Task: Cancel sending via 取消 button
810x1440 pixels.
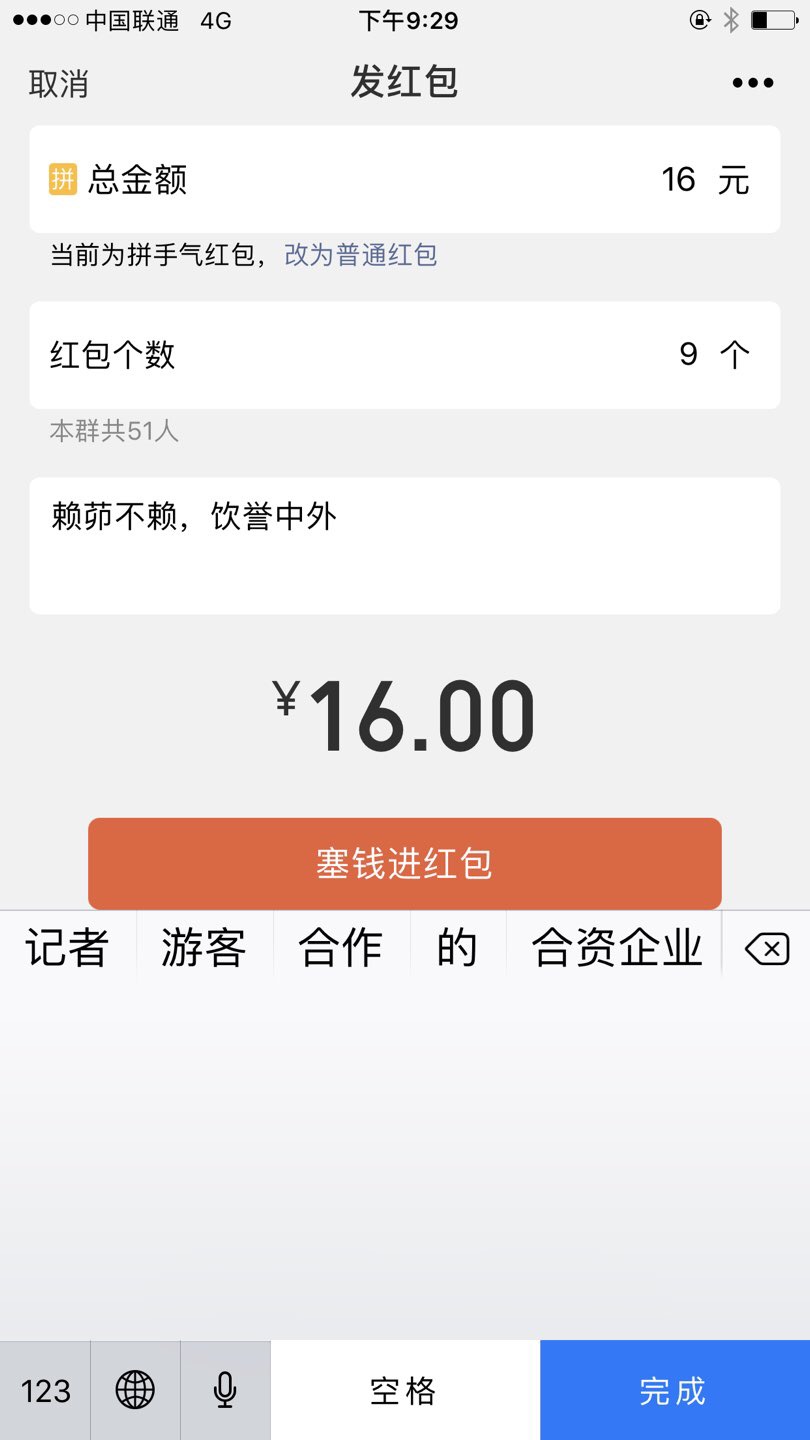Action: pos(58,84)
